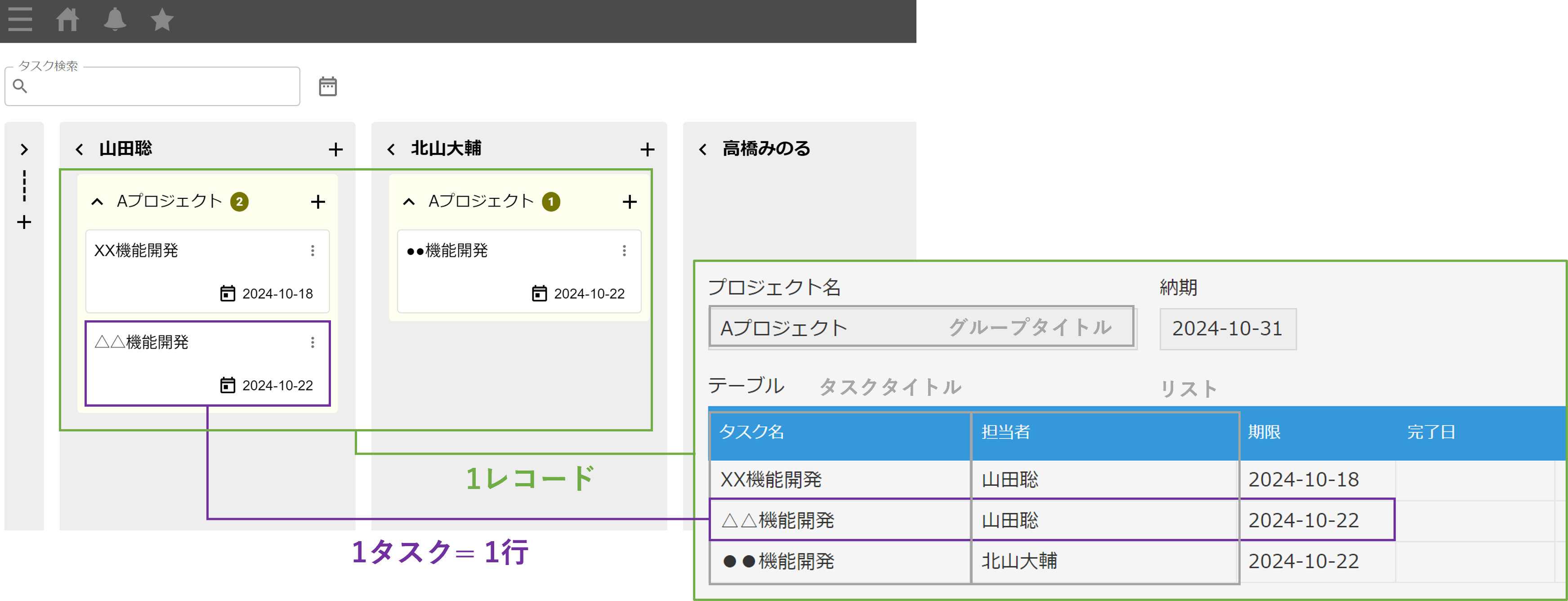Open the hamburger menu icon

coord(20,19)
